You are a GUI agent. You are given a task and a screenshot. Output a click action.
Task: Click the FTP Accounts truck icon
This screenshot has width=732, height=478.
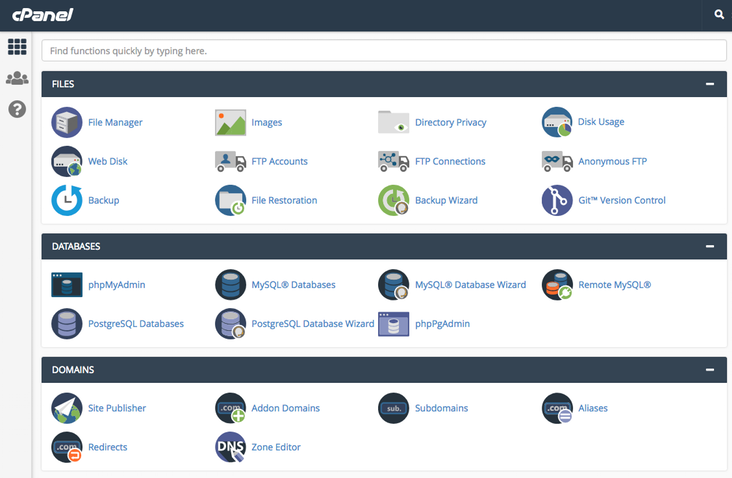coord(230,161)
